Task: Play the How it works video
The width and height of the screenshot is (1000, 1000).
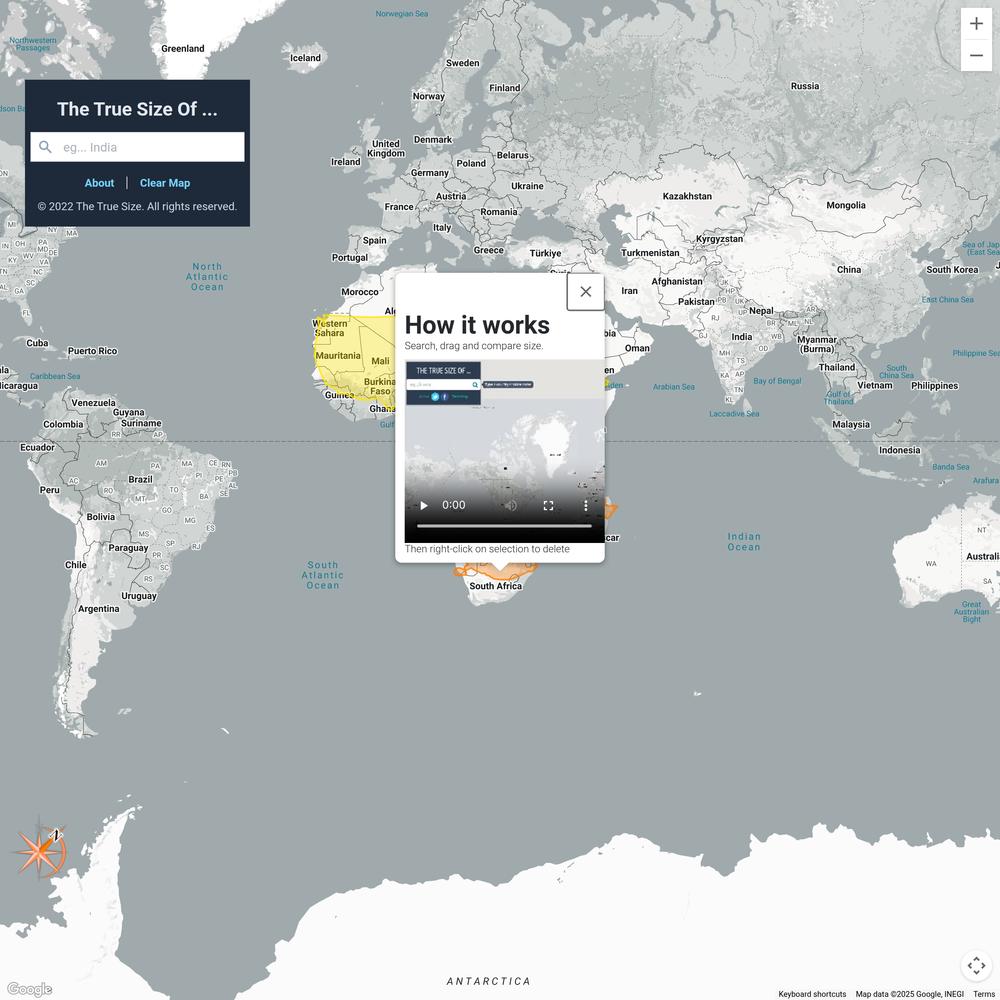Action: (x=423, y=505)
